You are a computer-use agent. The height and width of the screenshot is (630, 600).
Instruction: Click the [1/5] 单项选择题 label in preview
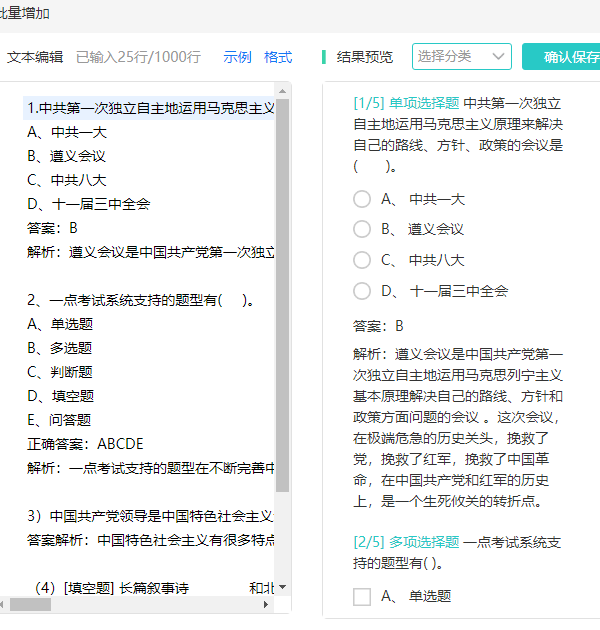406,103
